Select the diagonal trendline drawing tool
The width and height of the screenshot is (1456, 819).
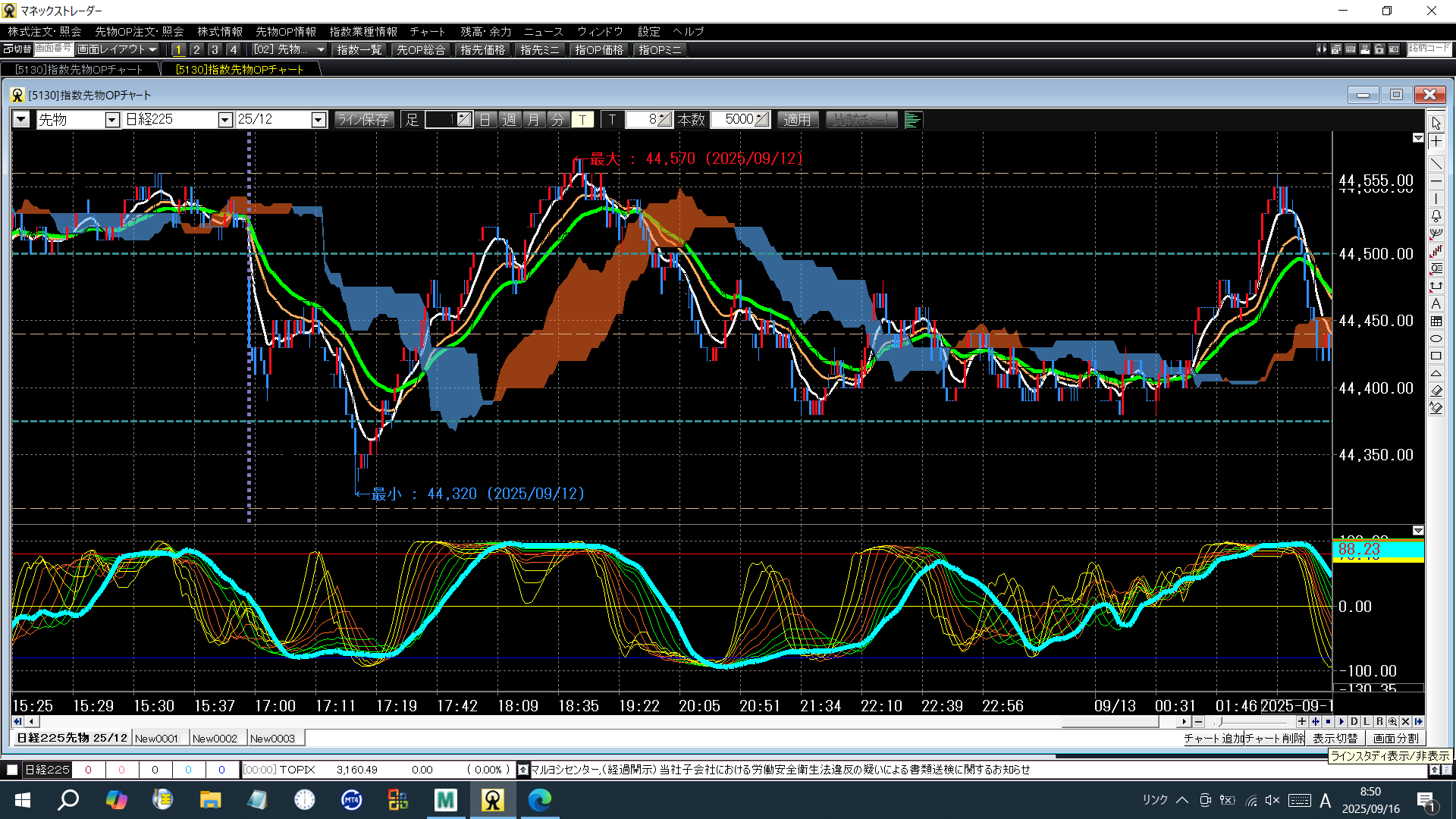(x=1436, y=163)
